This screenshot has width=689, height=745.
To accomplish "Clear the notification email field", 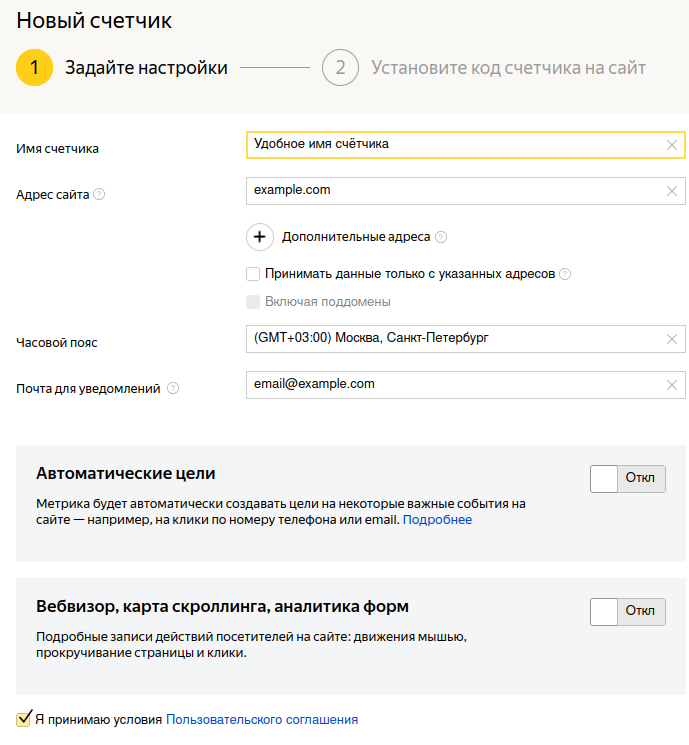I will coord(672,385).
